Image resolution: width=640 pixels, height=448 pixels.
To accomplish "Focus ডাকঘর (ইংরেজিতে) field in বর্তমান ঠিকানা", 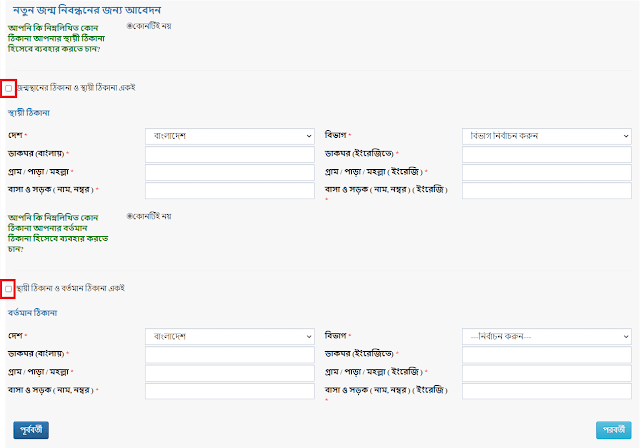I will 547,354.
